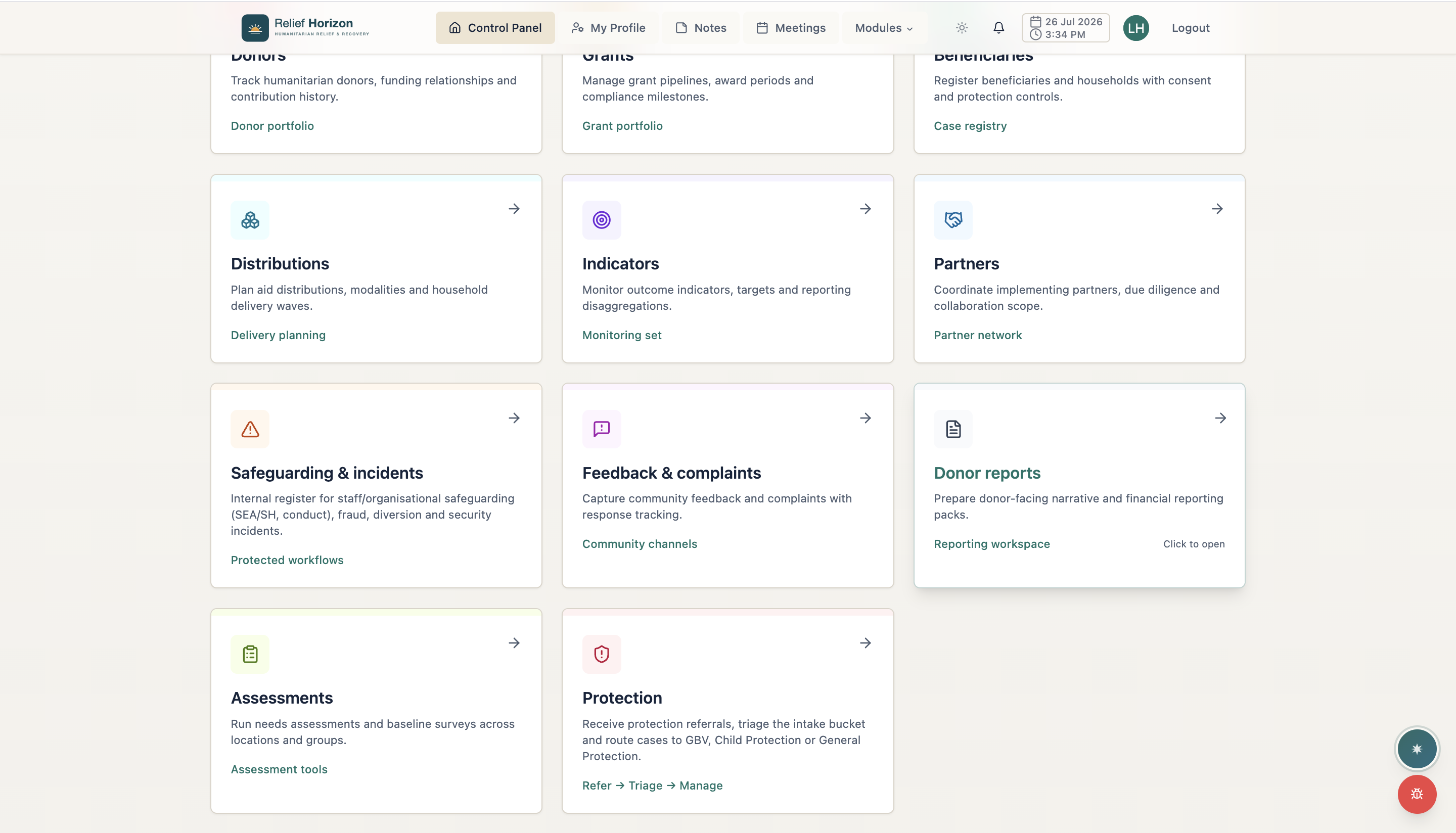Open the Protection heading
This screenshot has width=1456, height=833.
click(x=622, y=698)
